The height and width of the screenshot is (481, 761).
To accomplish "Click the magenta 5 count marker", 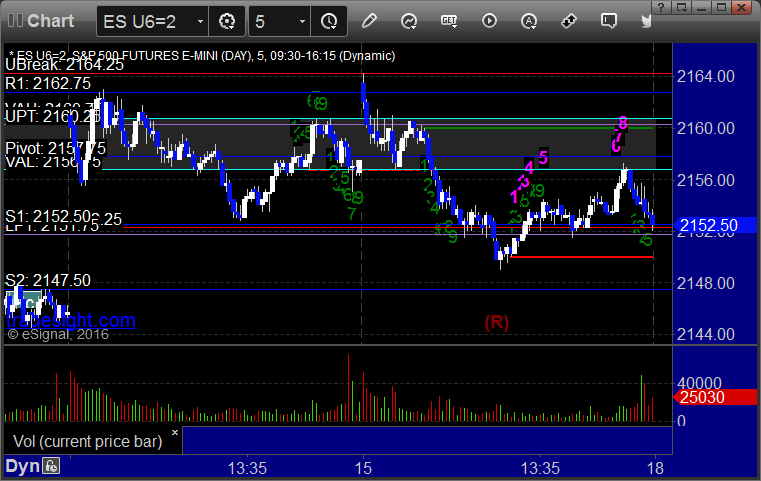I will [543, 157].
